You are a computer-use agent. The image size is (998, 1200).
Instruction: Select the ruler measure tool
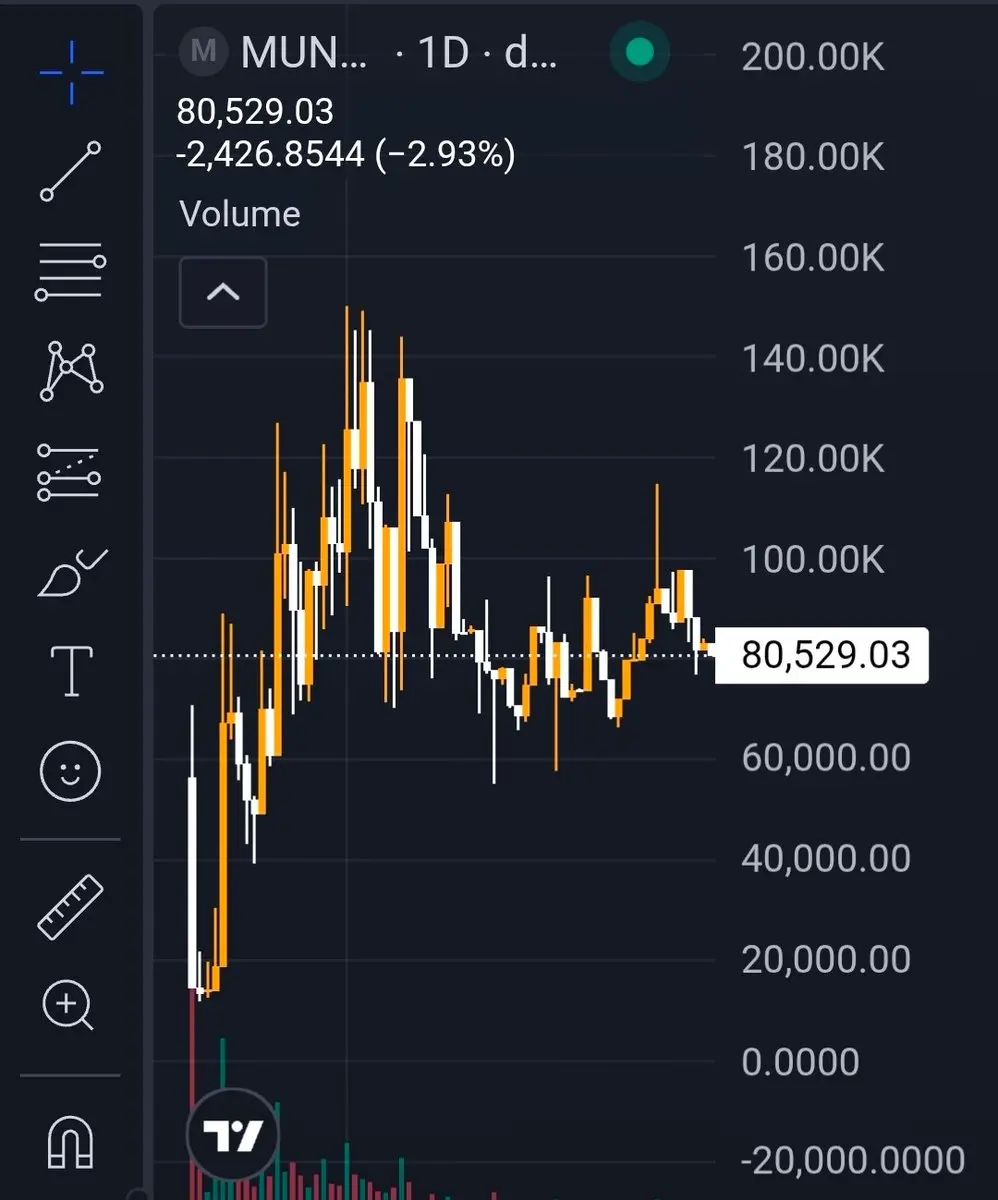(x=71, y=907)
